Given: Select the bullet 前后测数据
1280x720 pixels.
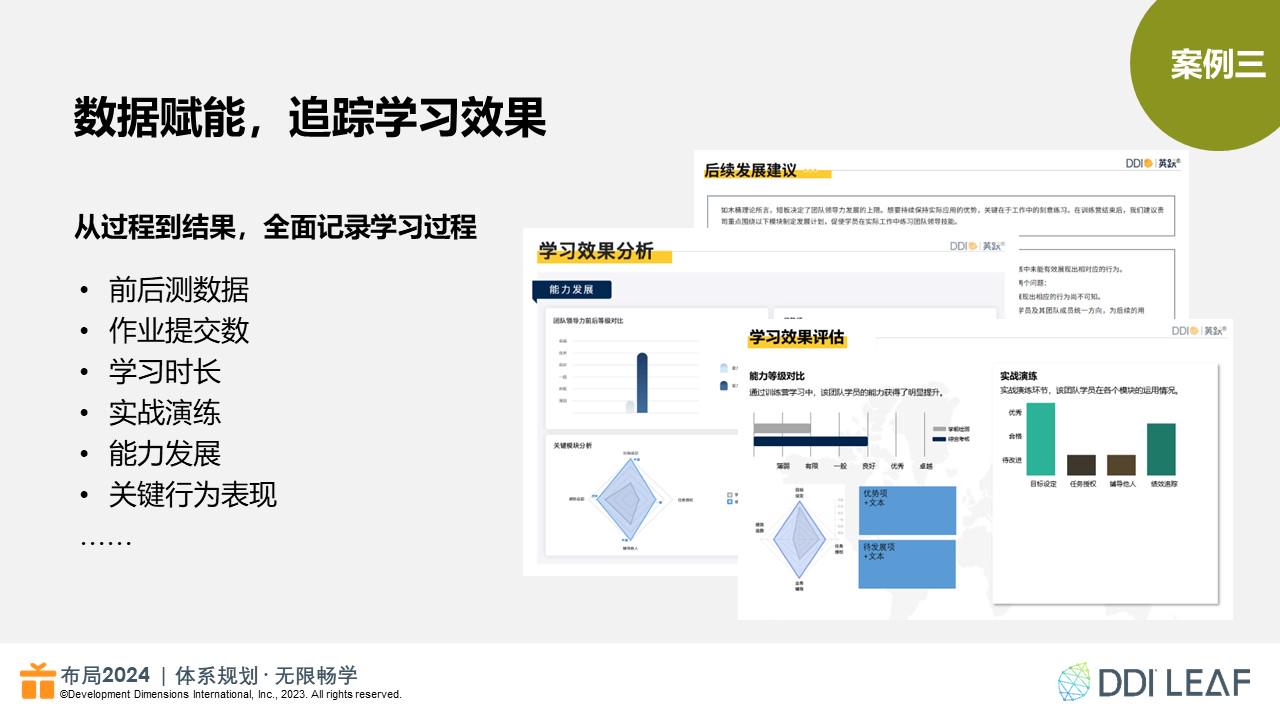Looking at the screenshot, I should pos(179,290).
